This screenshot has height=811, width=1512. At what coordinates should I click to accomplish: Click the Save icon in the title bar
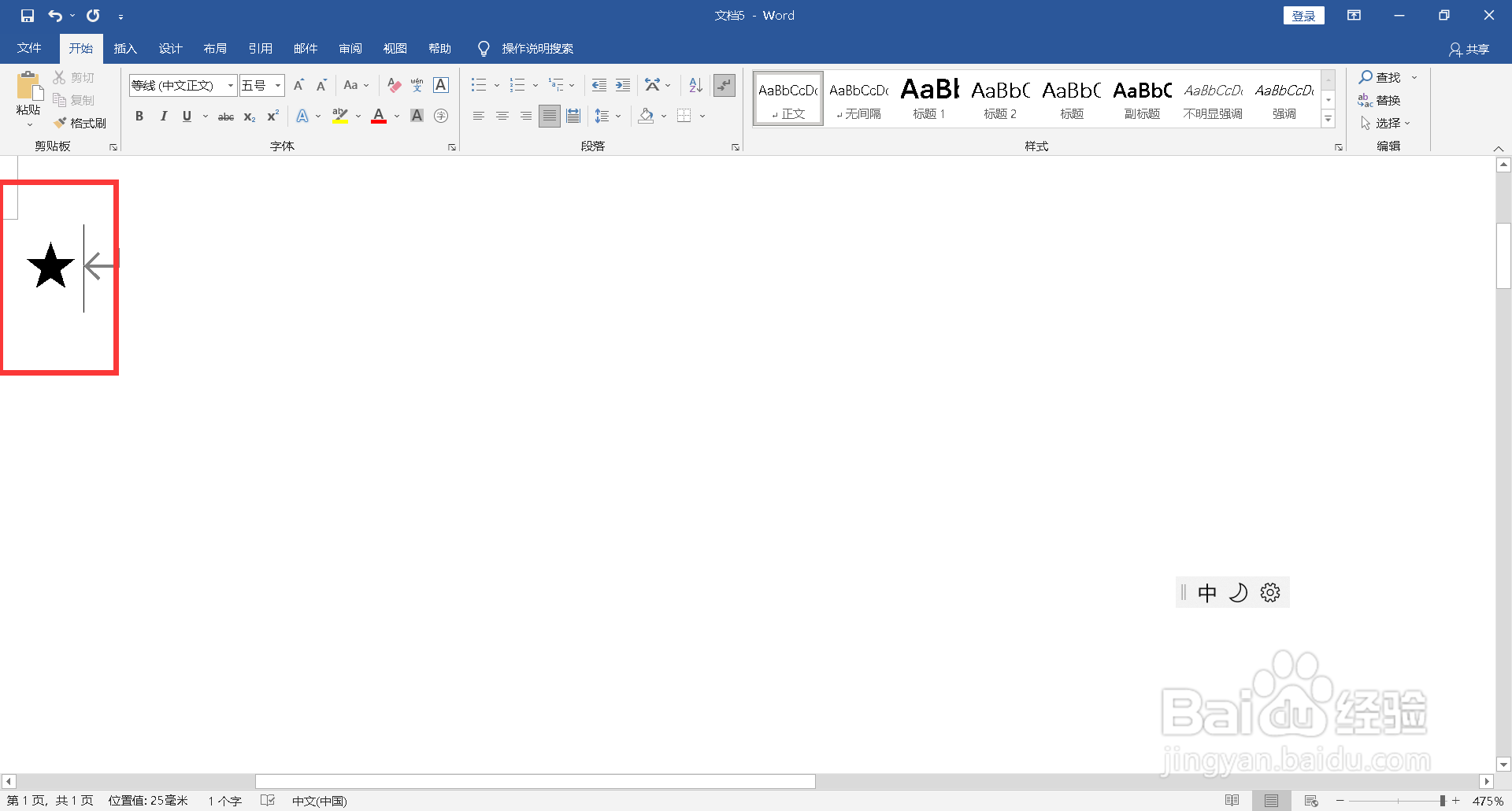coord(28,16)
